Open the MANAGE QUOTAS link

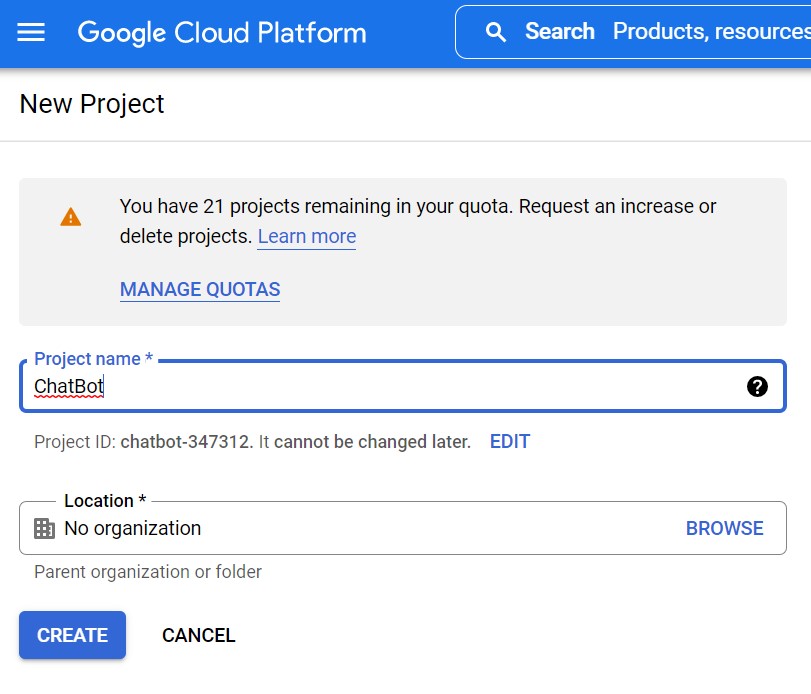[x=200, y=290]
